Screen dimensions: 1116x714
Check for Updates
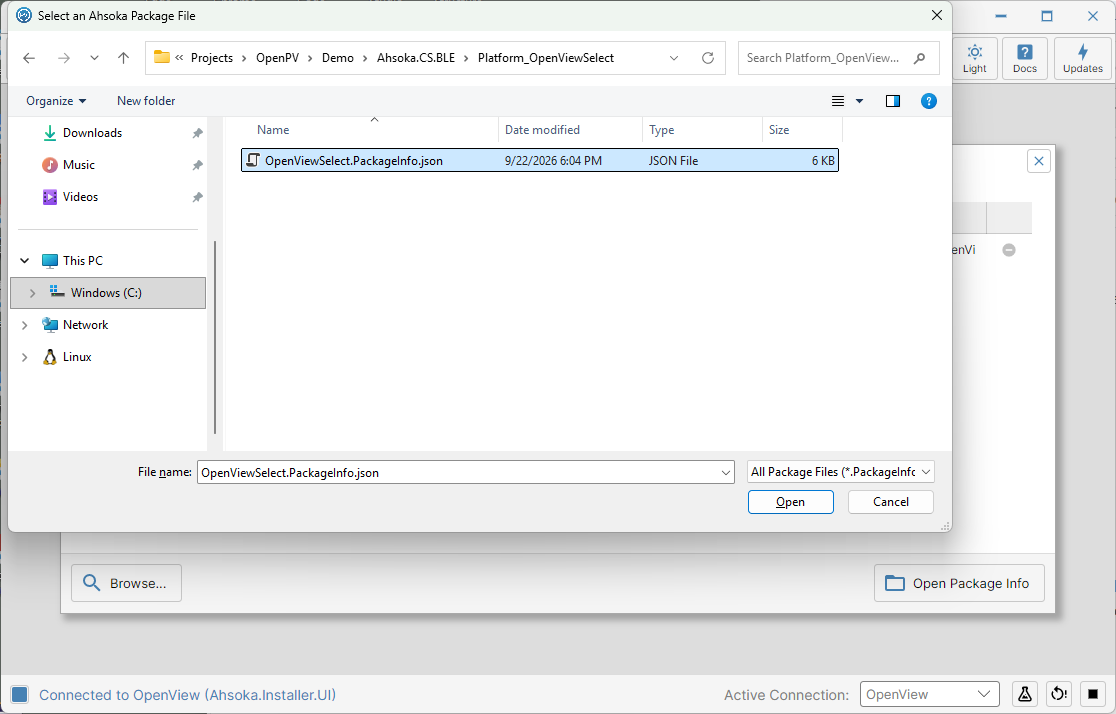coord(1083,58)
